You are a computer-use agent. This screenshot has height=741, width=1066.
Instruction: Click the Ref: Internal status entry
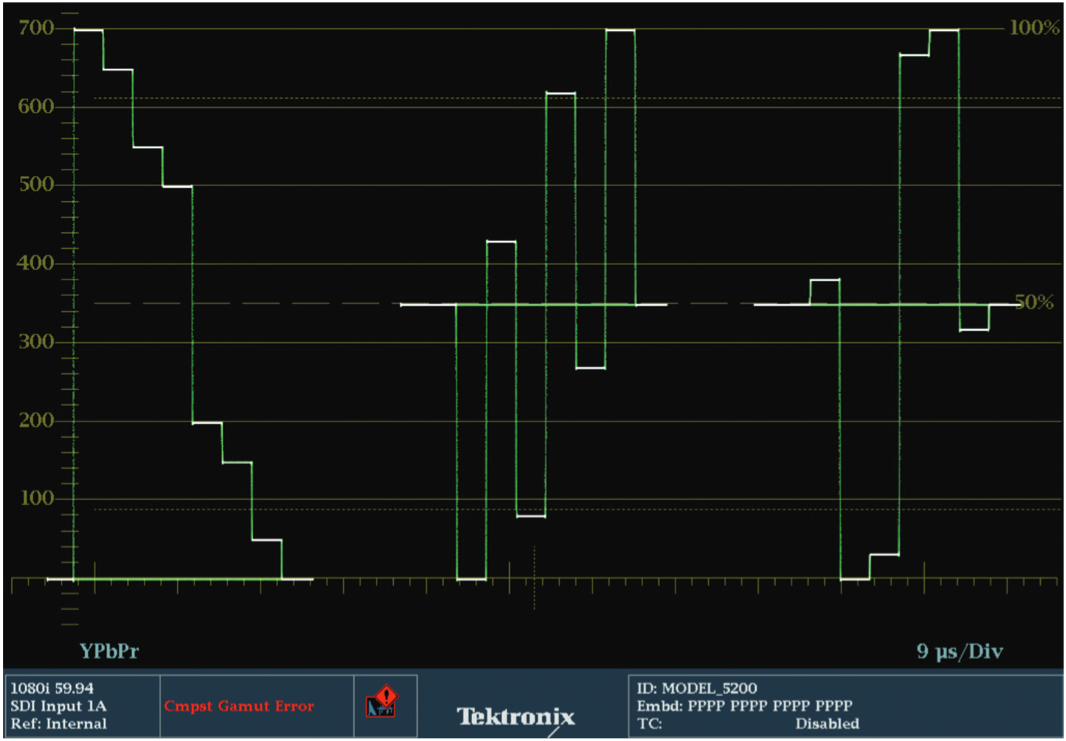(58, 723)
